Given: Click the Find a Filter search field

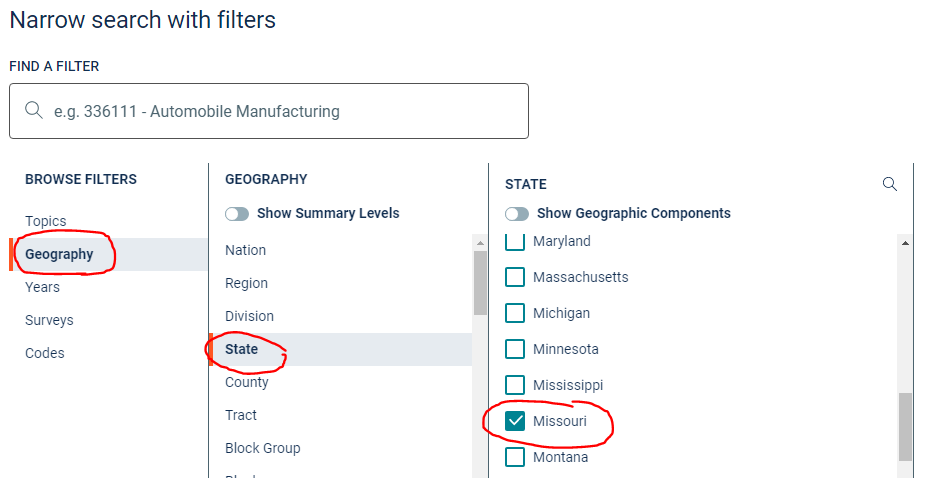Looking at the screenshot, I should [x=280, y=111].
